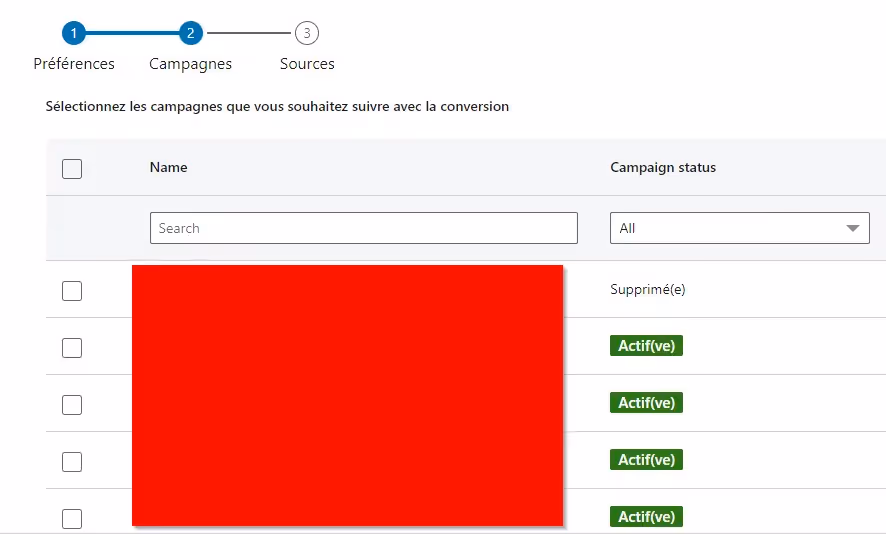Click the Sources step label
Viewport: 886px width, 534px height.
307,64
